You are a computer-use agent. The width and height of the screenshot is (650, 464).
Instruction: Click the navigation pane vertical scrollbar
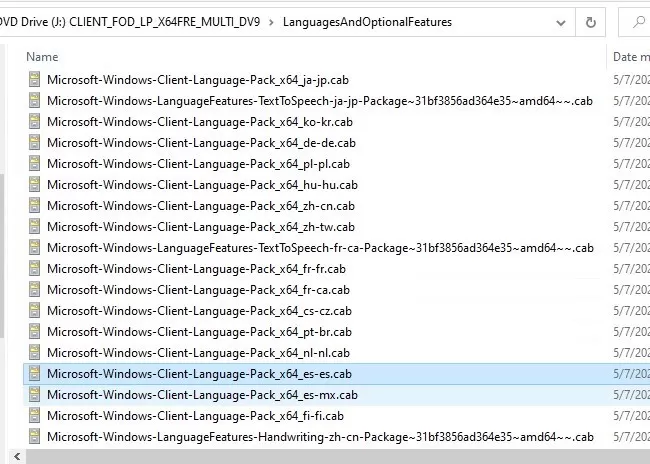tap(2, 255)
